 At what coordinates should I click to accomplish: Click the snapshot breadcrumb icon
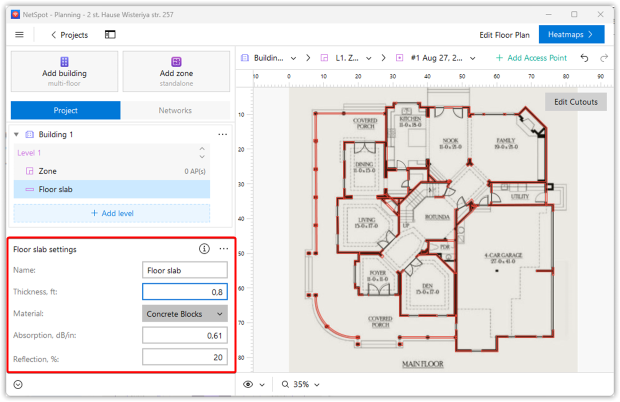(399, 58)
